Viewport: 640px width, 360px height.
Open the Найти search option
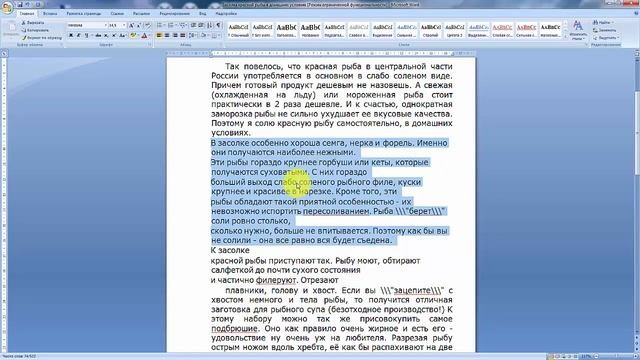pos(603,22)
